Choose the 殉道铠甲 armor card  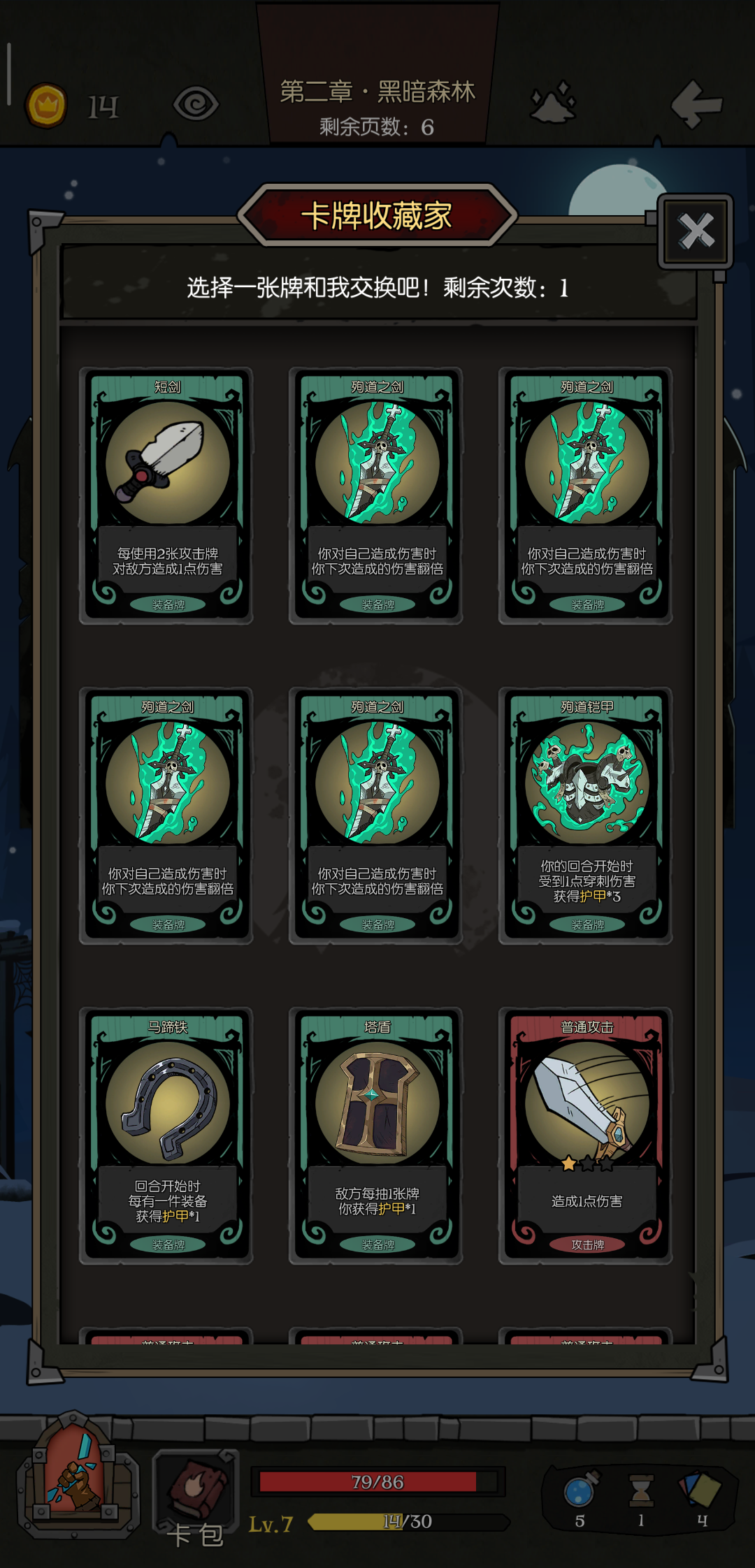586,815
